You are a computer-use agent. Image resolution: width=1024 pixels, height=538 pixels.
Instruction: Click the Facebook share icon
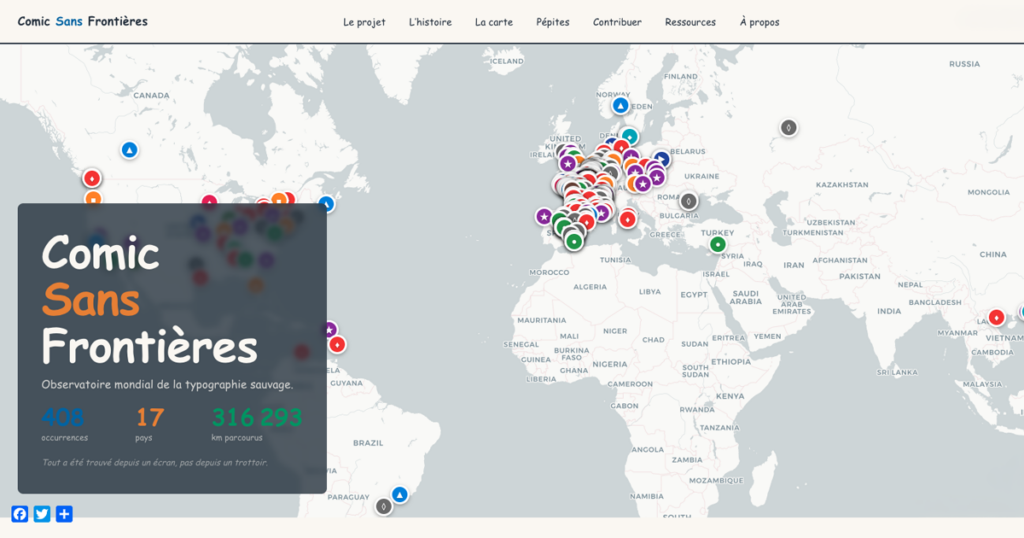(x=20, y=514)
